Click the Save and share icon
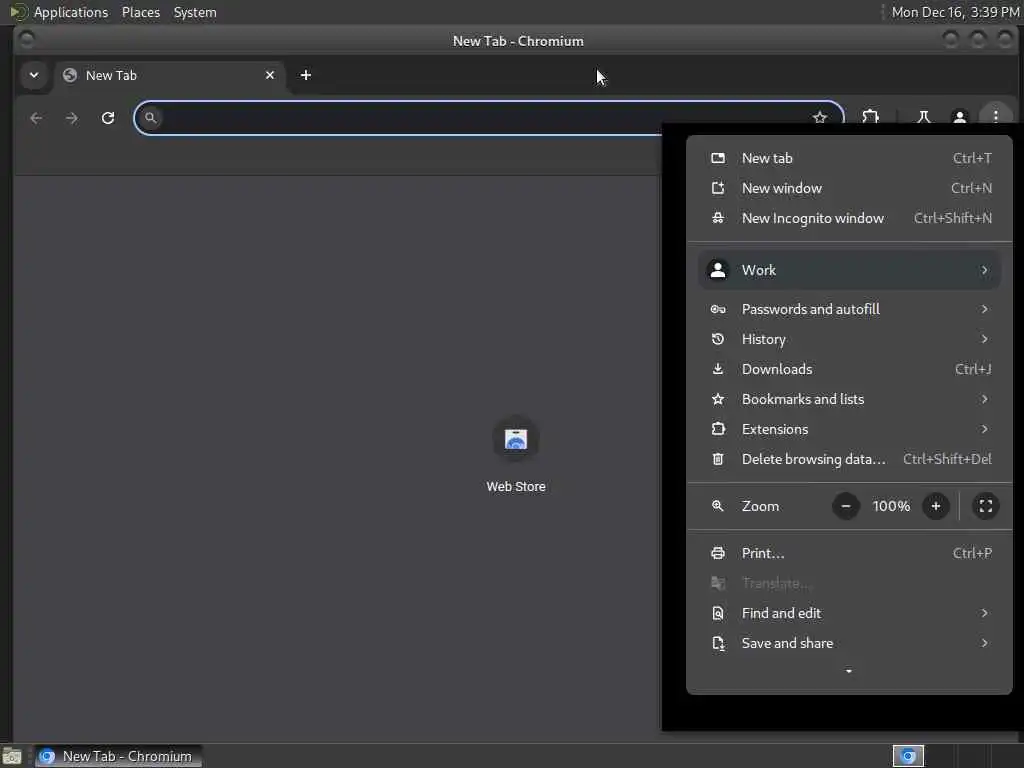The width and height of the screenshot is (1024, 768). (718, 643)
